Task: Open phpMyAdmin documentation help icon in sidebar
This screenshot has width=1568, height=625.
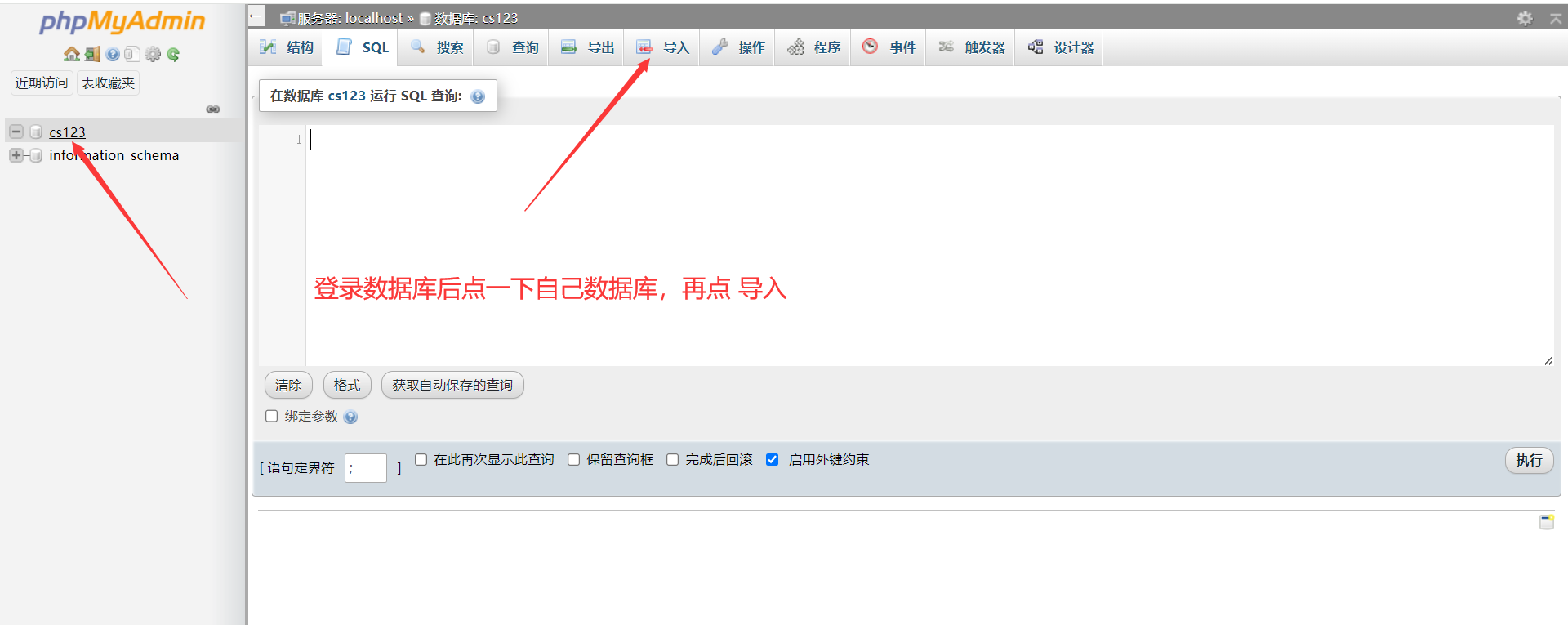Action: click(113, 55)
